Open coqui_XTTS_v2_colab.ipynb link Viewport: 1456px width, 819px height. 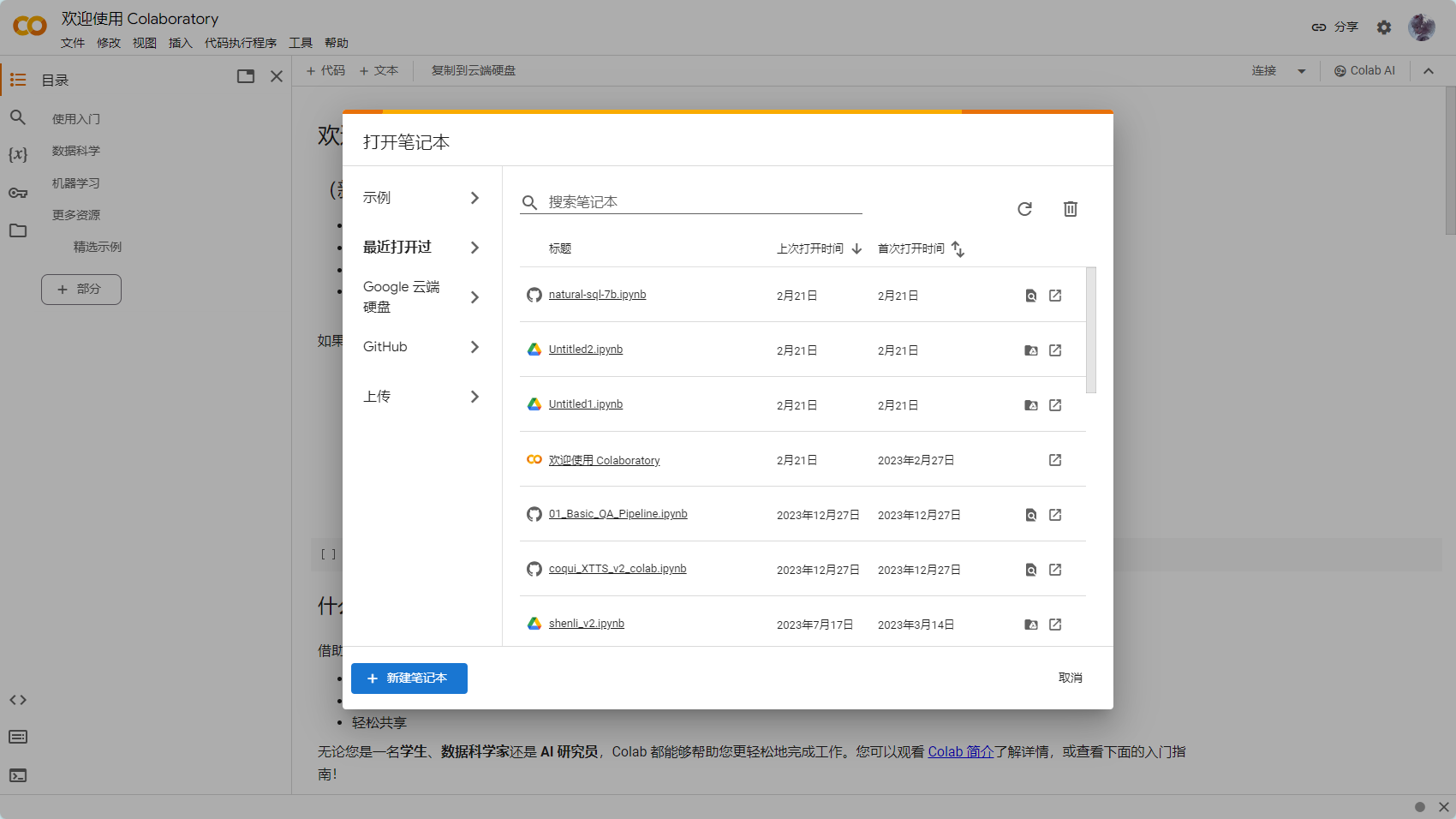(618, 569)
